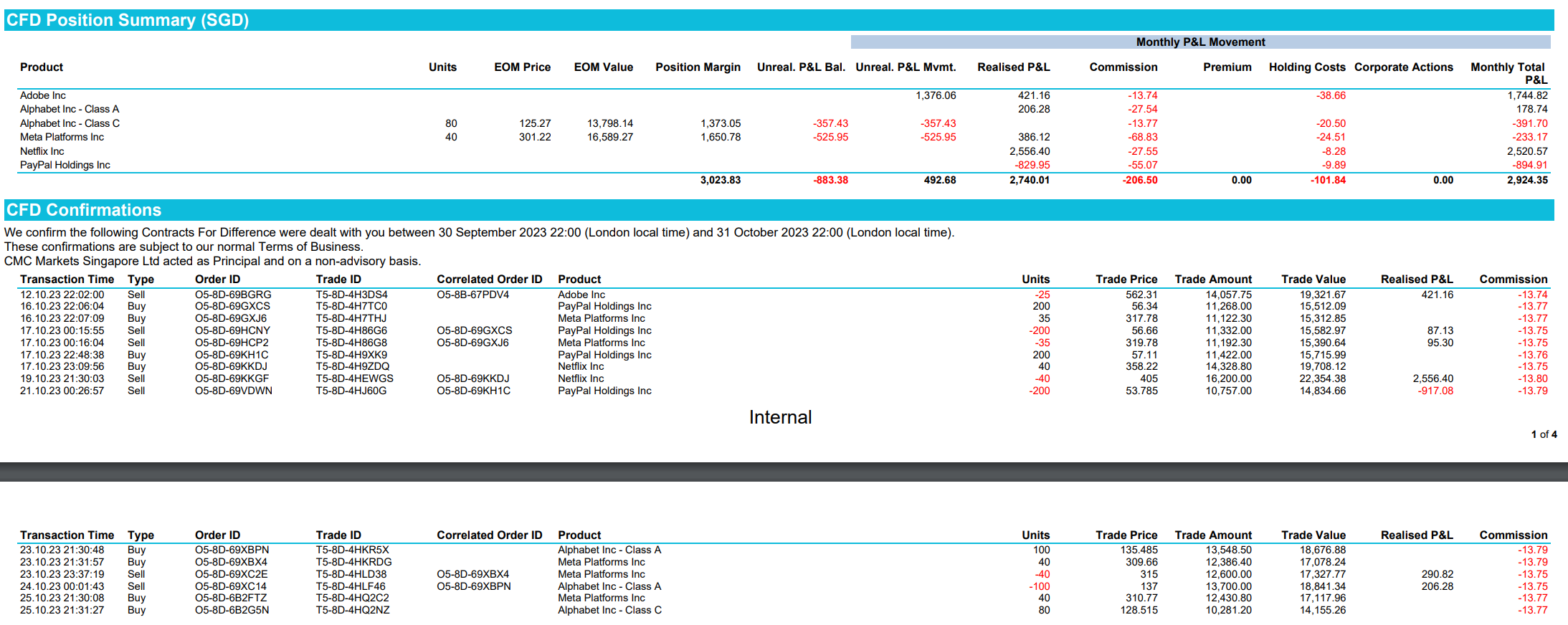Image resolution: width=1568 pixels, height=625 pixels.
Task: Click trade amount 14,057.75
Action: tap(1228, 295)
